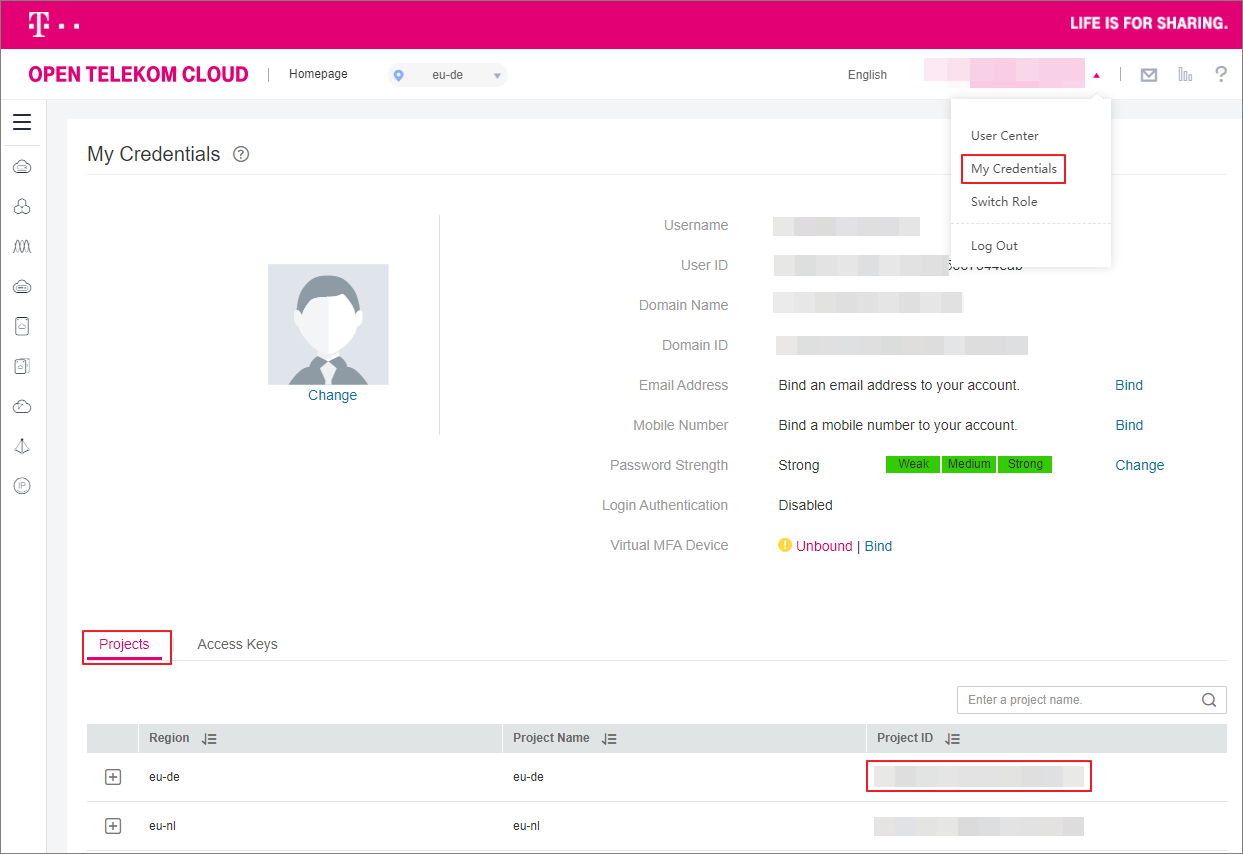The width and height of the screenshot is (1243, 854).
Task: Choose Switch Role from the user menu
Action: coord(1004,202)
